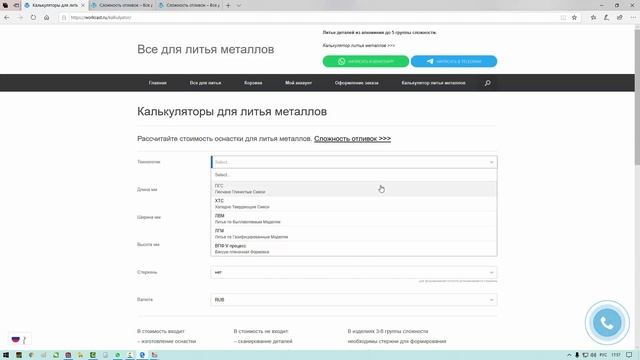The height and width of the screenshot is (360, 640).
Task: Open the Windows notification center icon
Action: (629, 355)
